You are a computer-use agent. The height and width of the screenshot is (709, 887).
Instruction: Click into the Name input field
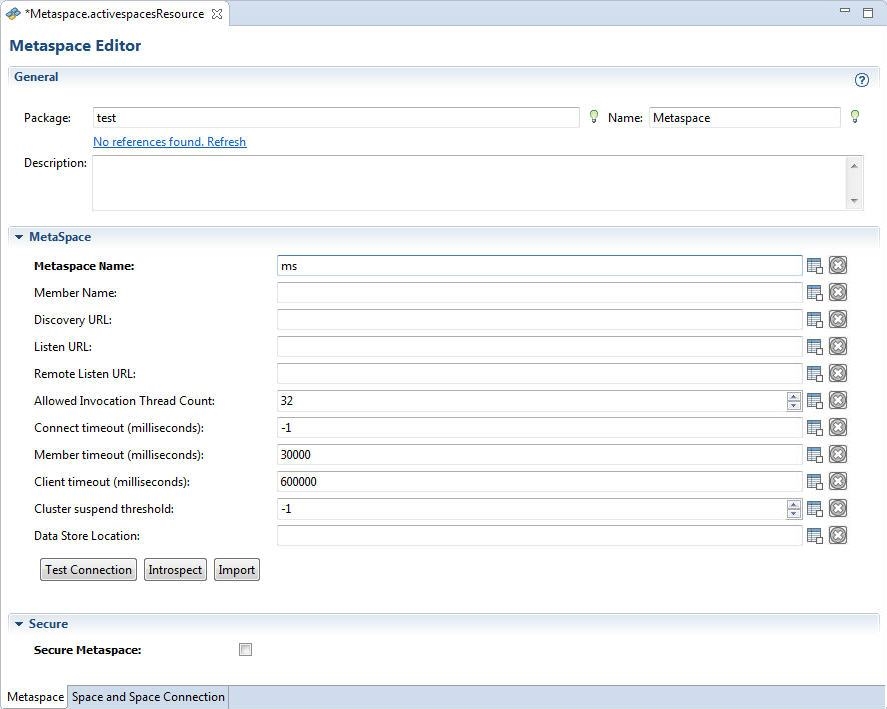click(x=744, y=118)
